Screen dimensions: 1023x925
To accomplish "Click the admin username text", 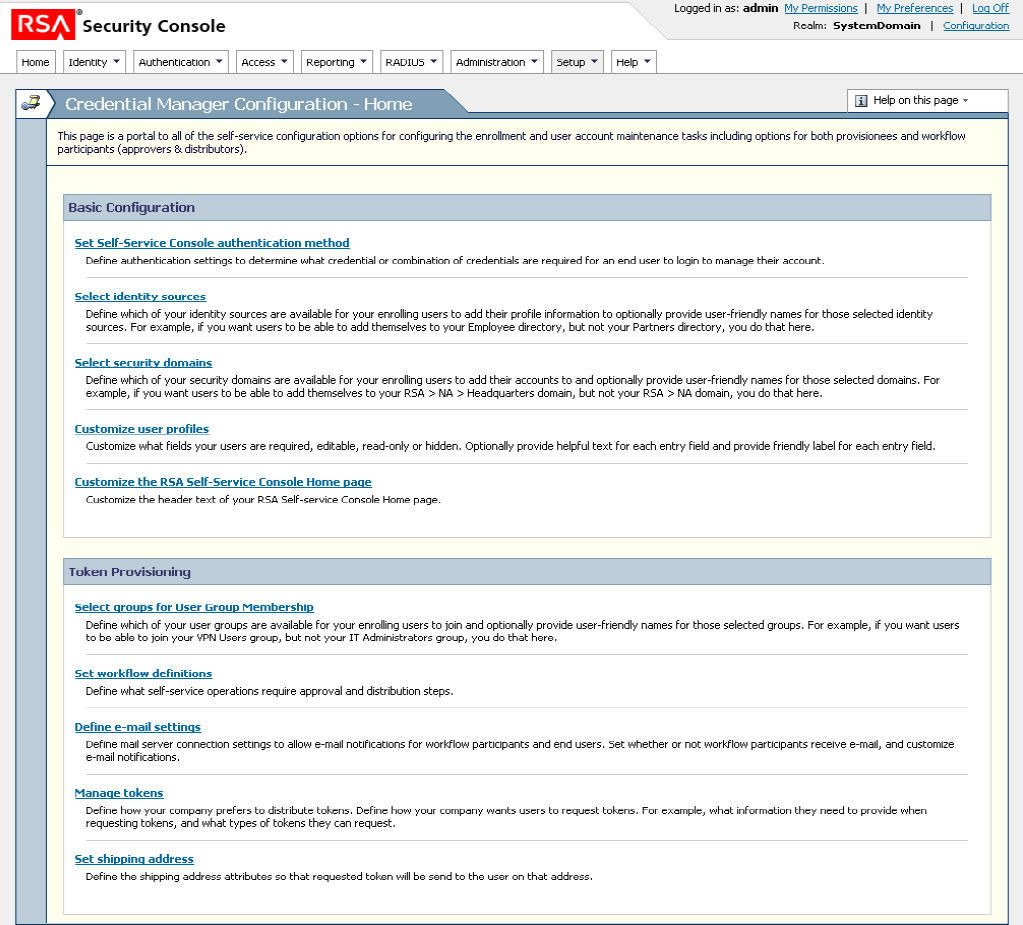I will click(760, 8).
